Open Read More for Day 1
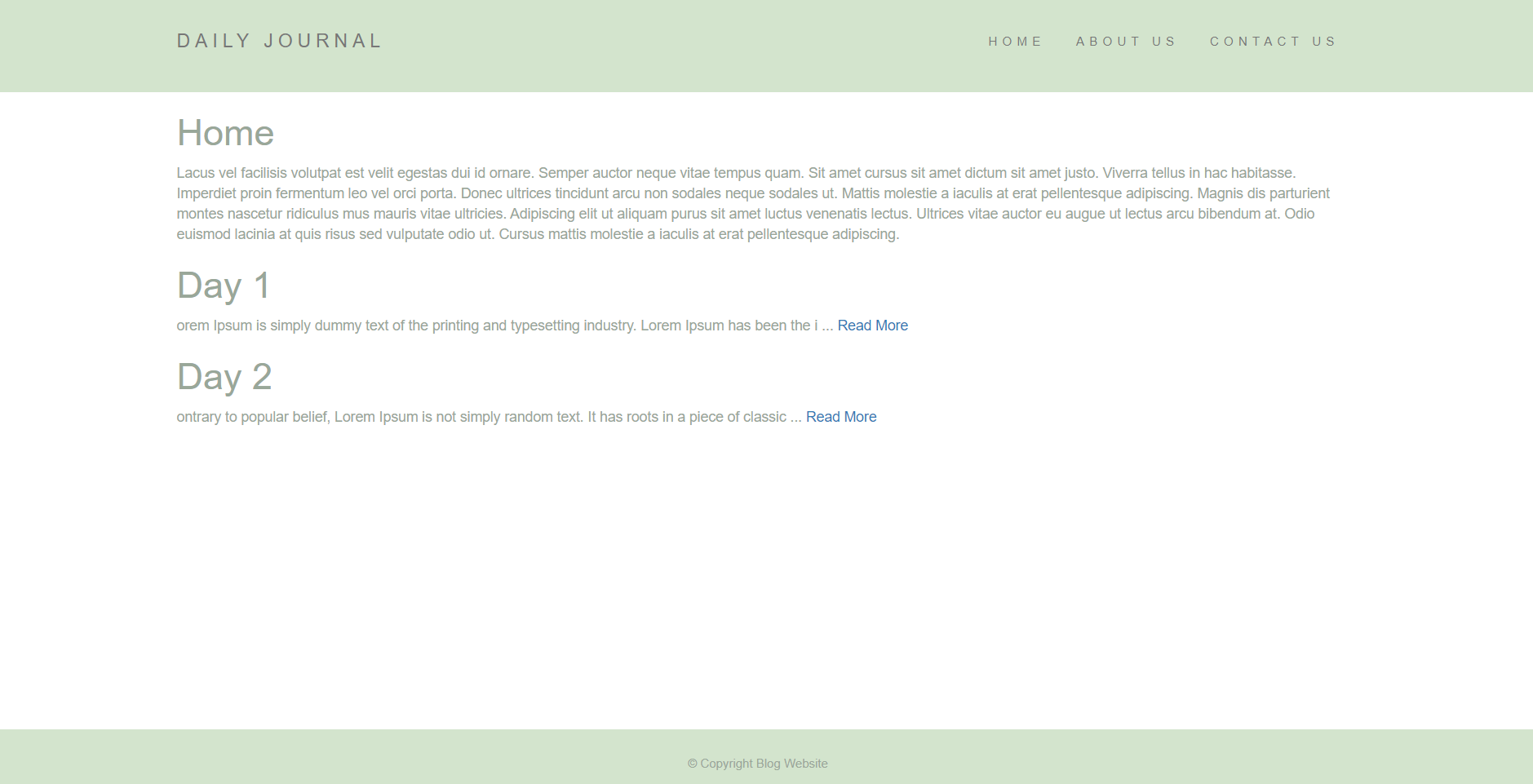1533x784 pixels. tap(872, 325)
